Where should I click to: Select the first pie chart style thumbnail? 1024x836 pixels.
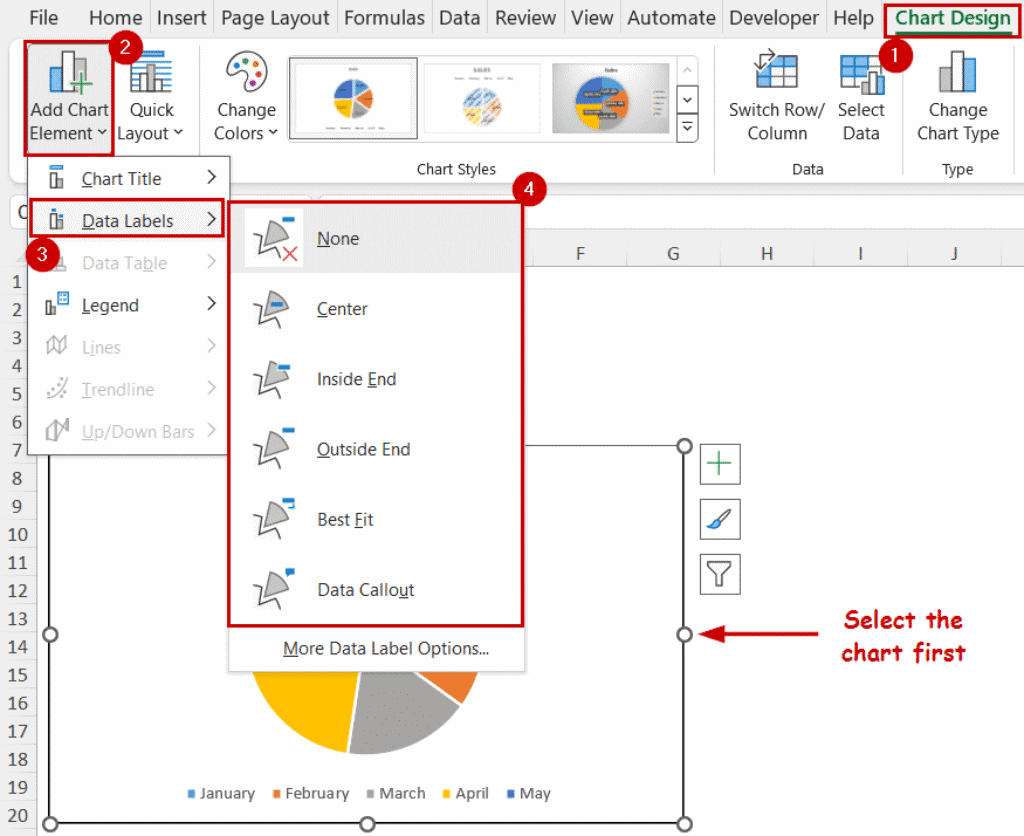tap(352, 97)
